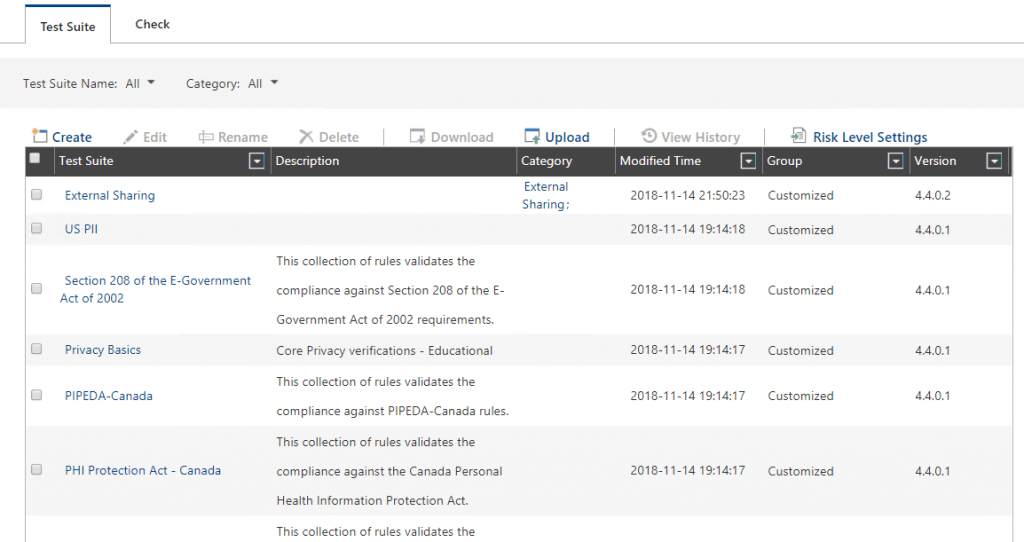
Task: Click the Risk Level Settings icon
Action: [798, 135]
